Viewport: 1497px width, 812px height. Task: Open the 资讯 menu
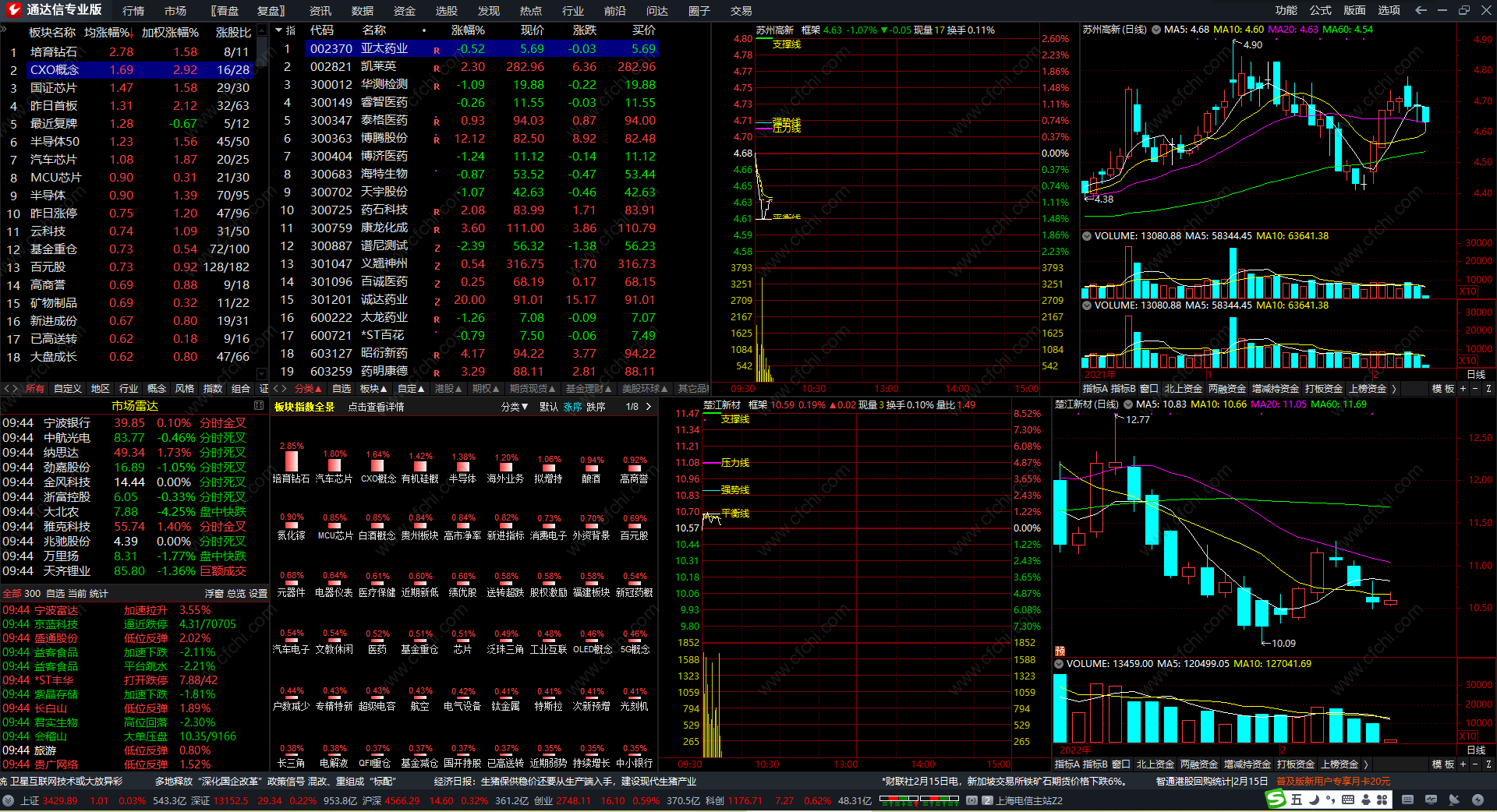coord(320,11)
